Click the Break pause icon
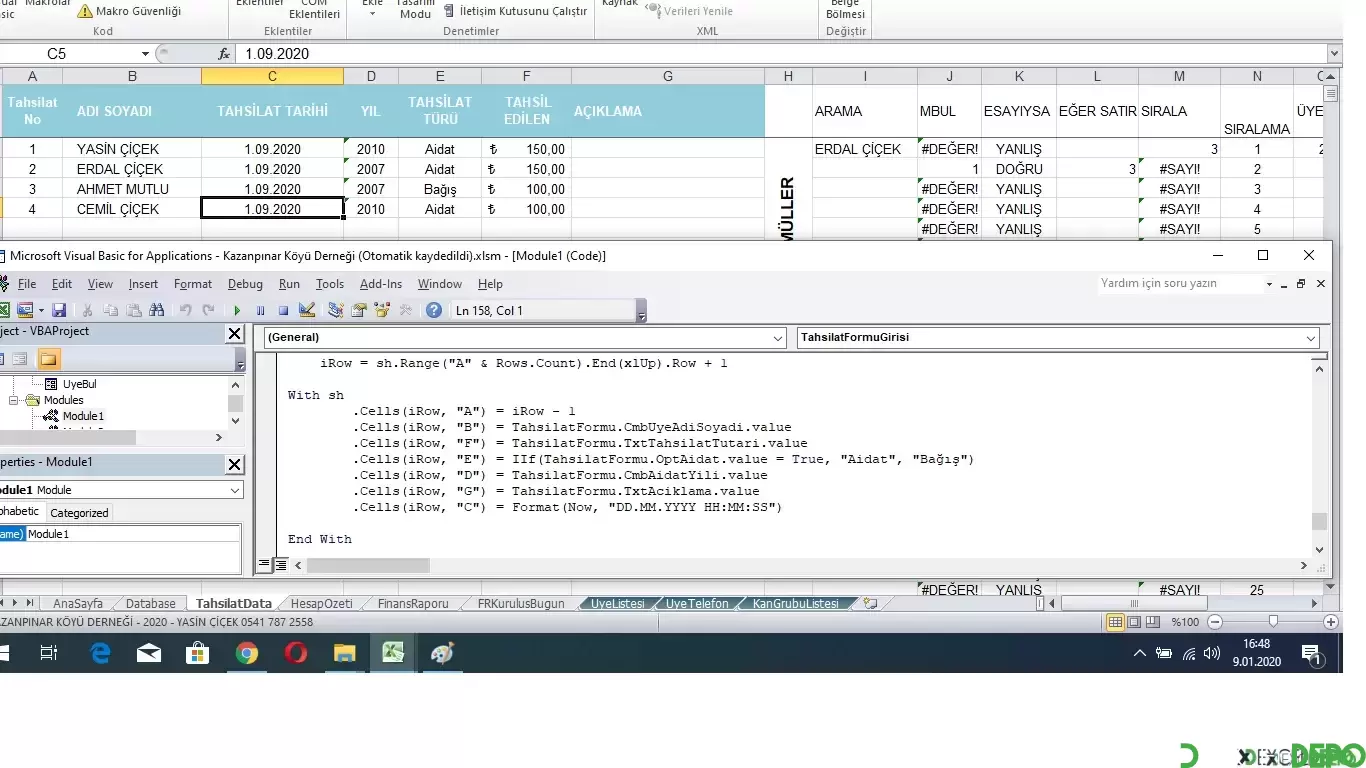Viewport: 1366px width, 768px height. (x=260, y=310)
